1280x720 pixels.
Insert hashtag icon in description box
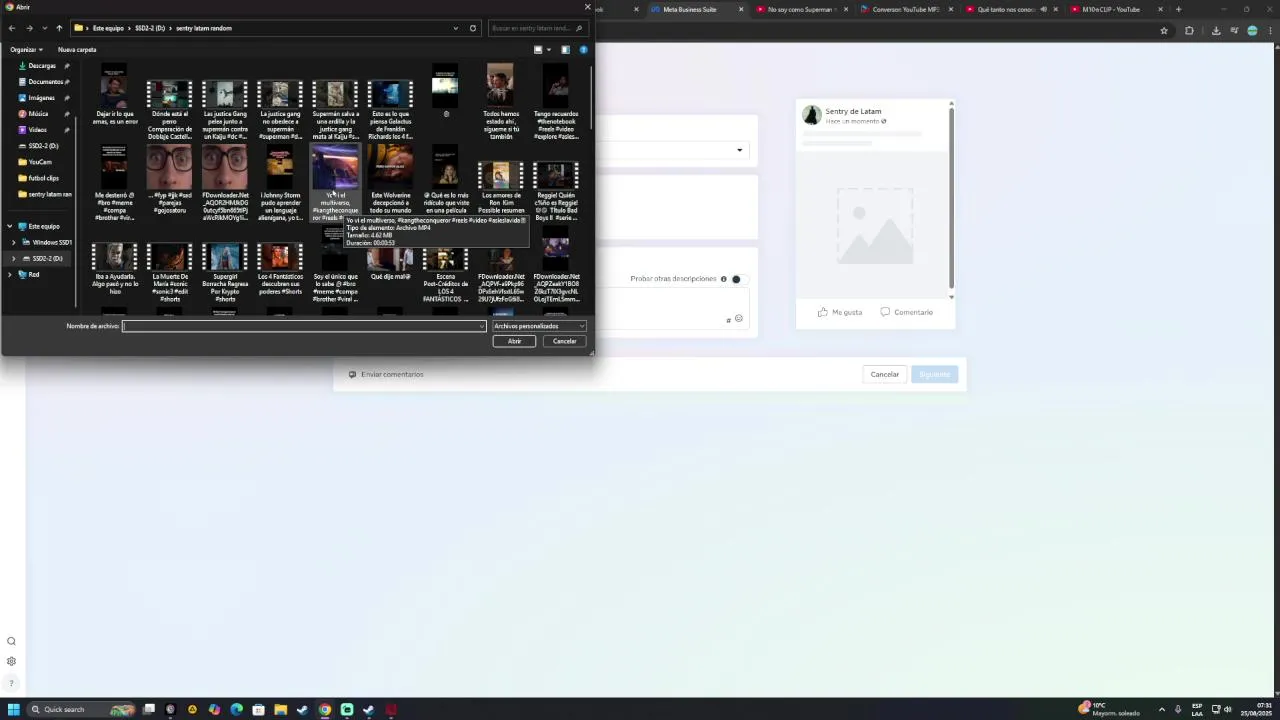coord(728,320)
